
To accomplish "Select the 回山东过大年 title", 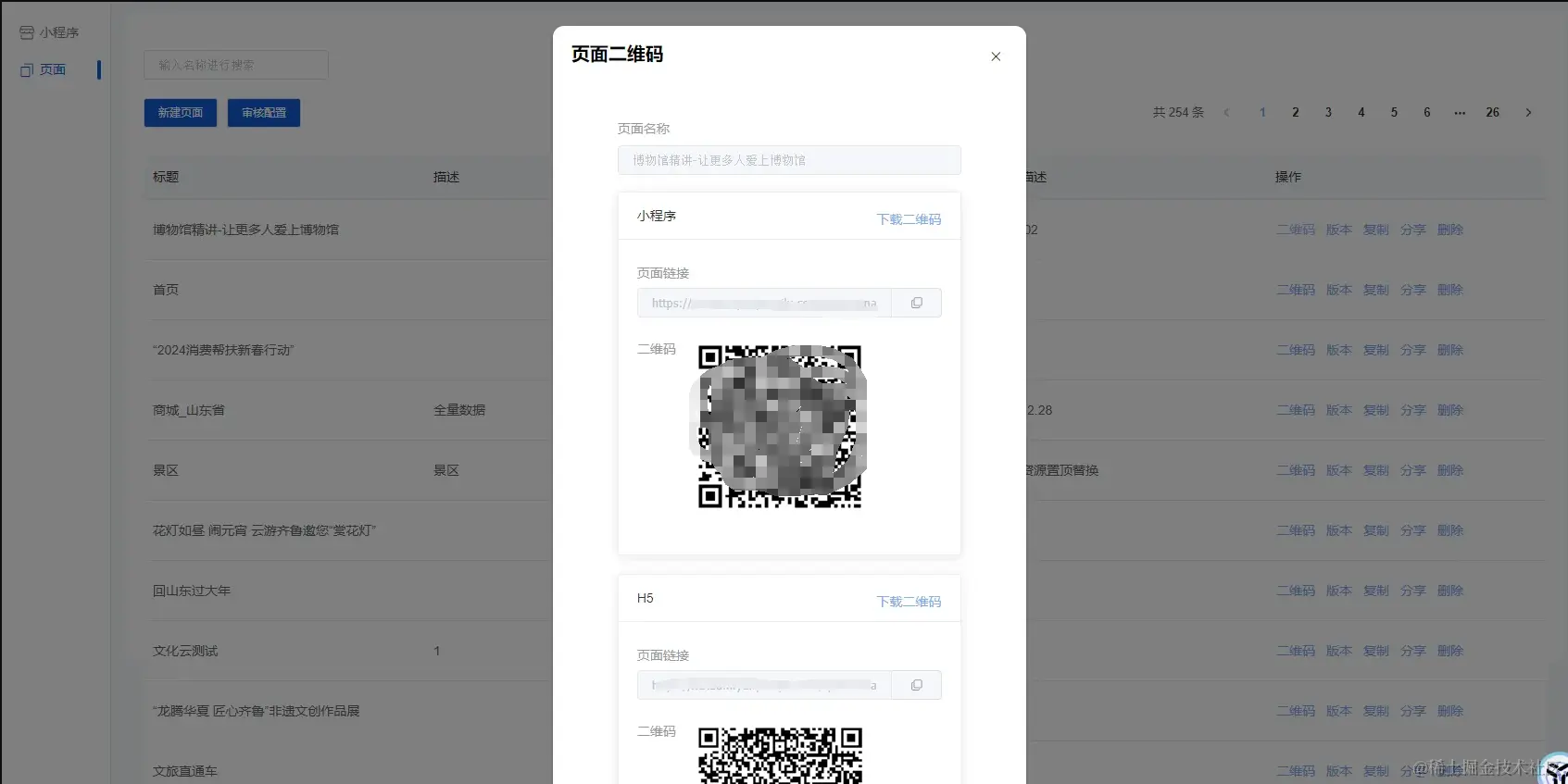I will (x=192, y=591).
